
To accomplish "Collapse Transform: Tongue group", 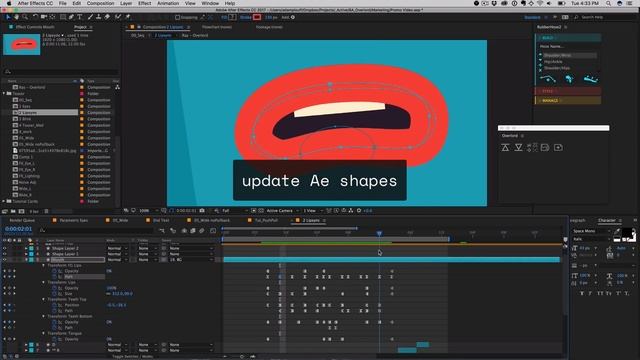I will [x=44, y=333].
